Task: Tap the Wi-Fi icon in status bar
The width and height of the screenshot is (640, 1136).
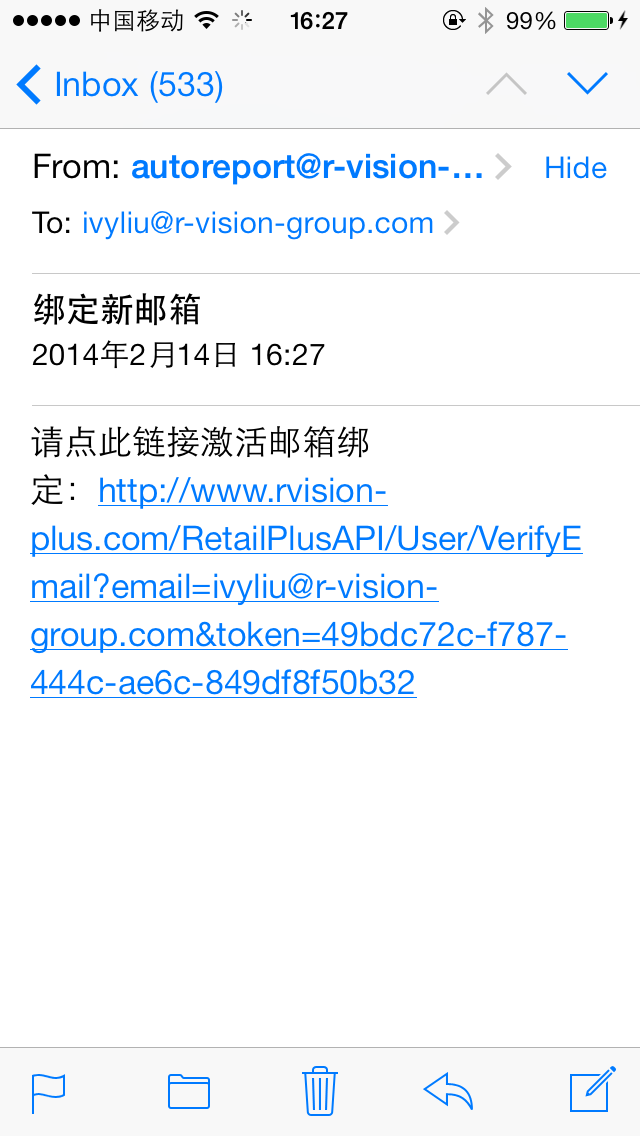Action: click(x=207, y=21)
